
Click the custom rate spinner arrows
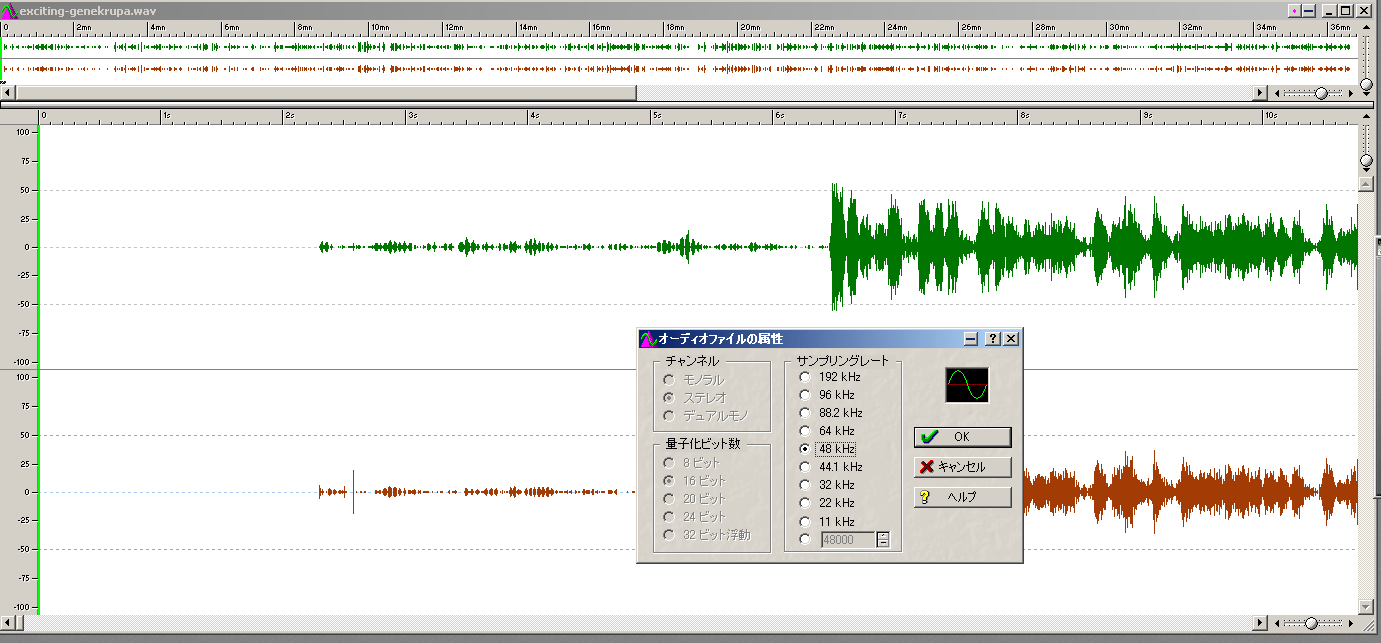click(883, 540)
